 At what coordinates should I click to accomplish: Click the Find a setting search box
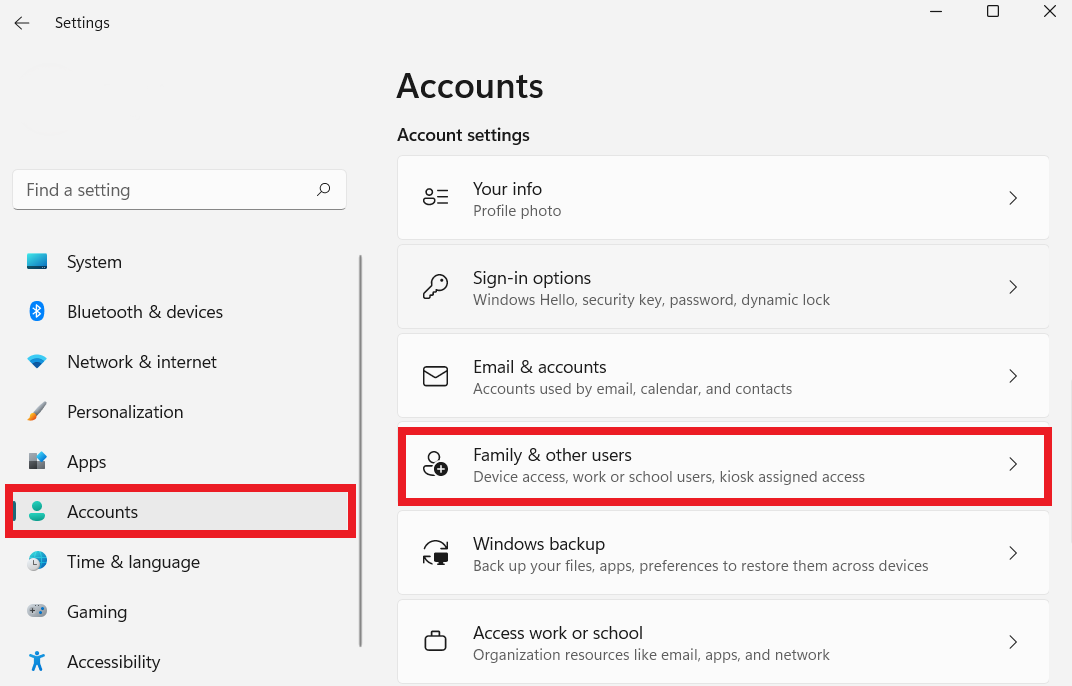pos(179,189)
